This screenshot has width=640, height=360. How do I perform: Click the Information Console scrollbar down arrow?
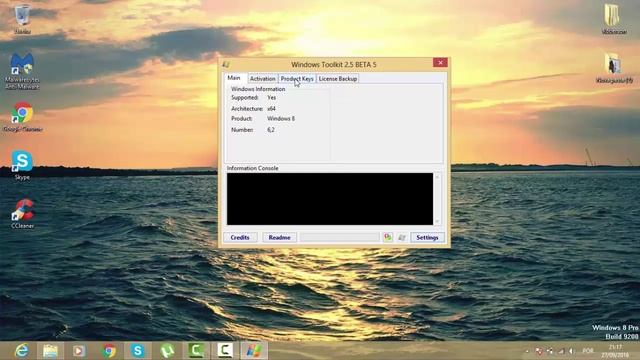437,222
